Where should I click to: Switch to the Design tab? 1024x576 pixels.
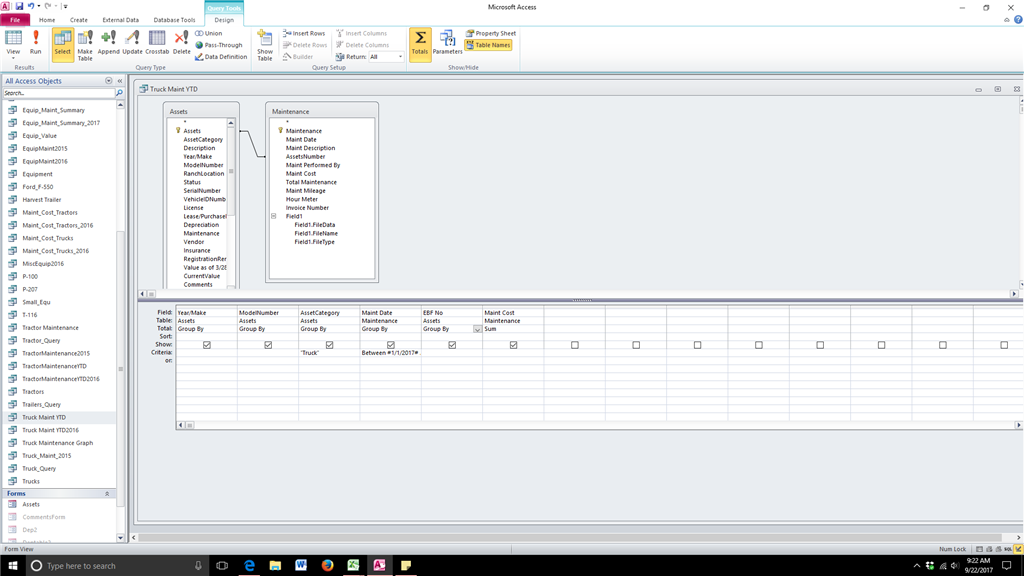[224, 20]
